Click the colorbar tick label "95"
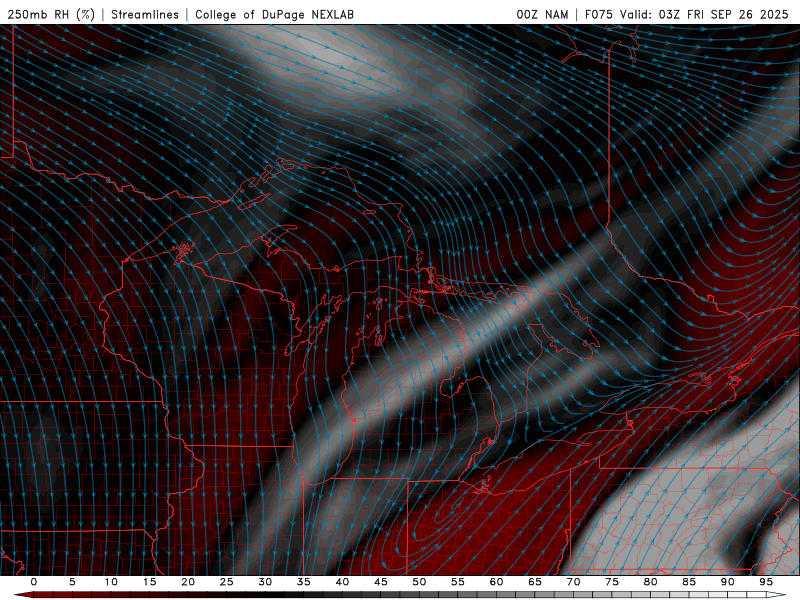Image resolution: width=800 pixels, height=600 pixels. pos(766,582)
